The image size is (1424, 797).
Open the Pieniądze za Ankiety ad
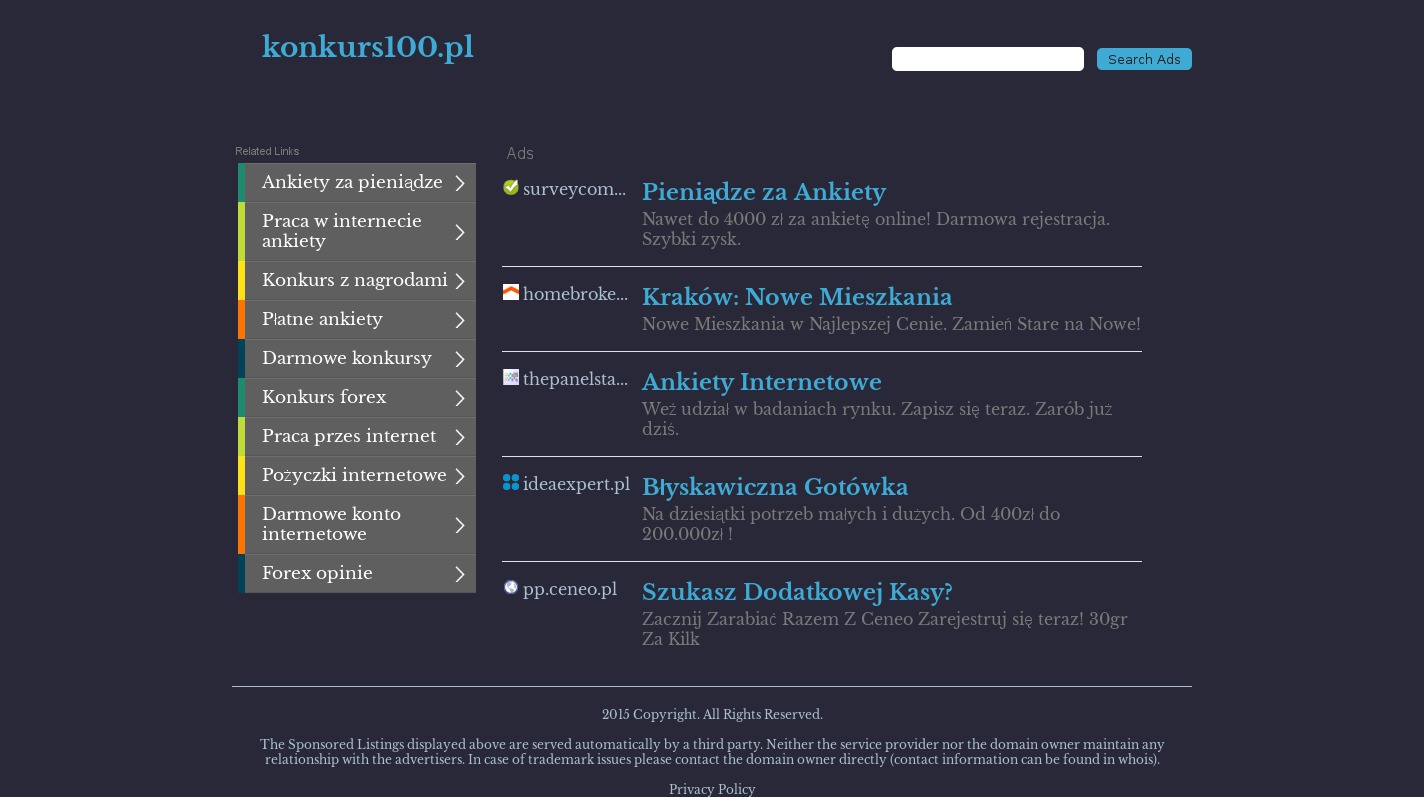(x=764, y=192)
